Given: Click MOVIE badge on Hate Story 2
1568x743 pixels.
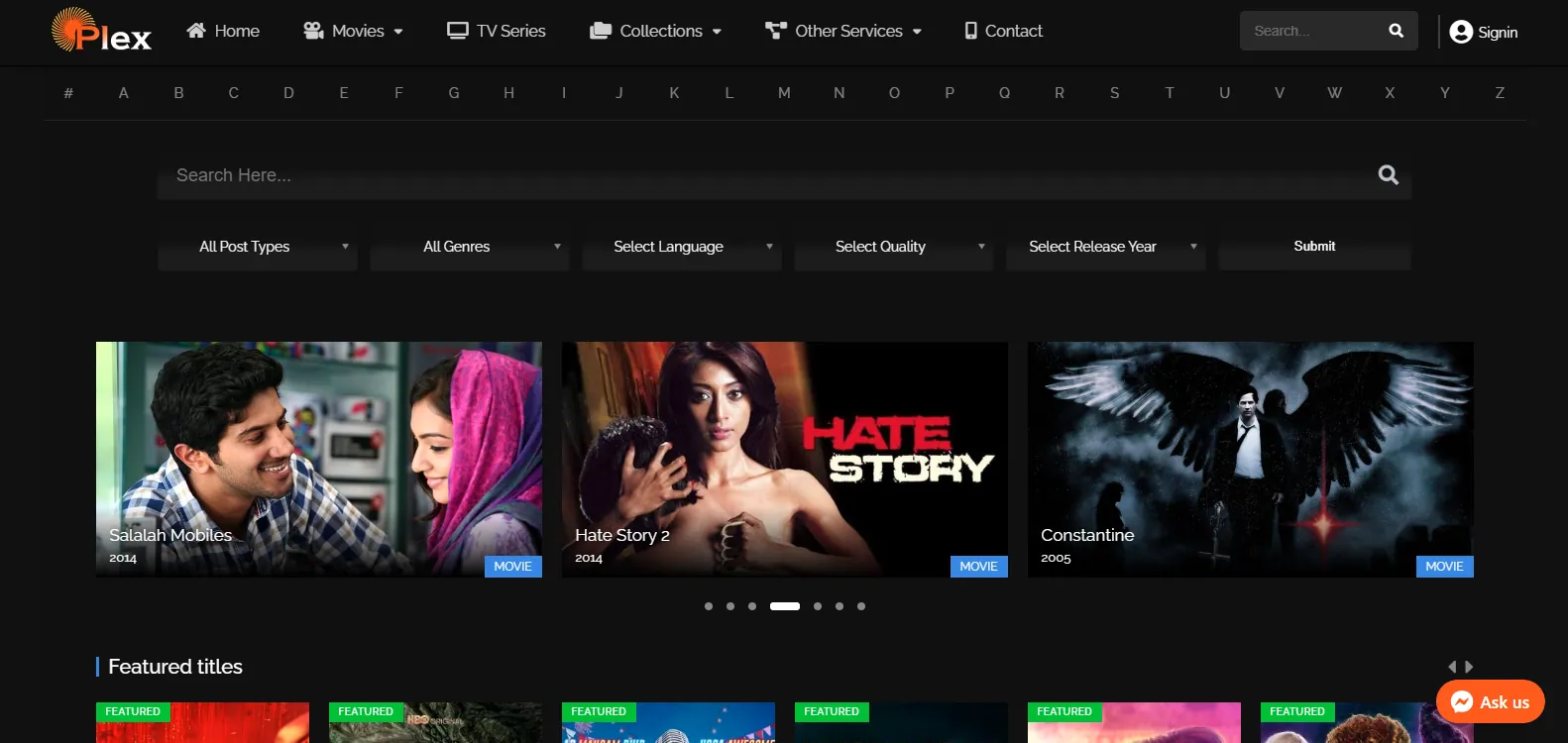Looking at the screenshot, I should [979, 567].
